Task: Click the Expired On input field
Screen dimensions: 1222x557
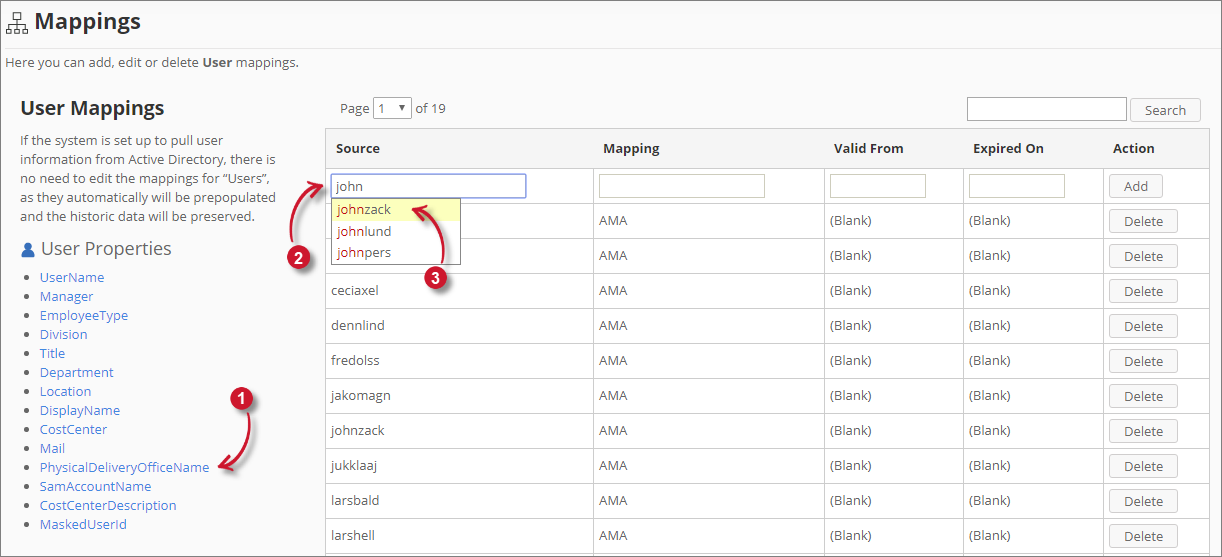Action: pyautogui.click(x=1017, y=186)
